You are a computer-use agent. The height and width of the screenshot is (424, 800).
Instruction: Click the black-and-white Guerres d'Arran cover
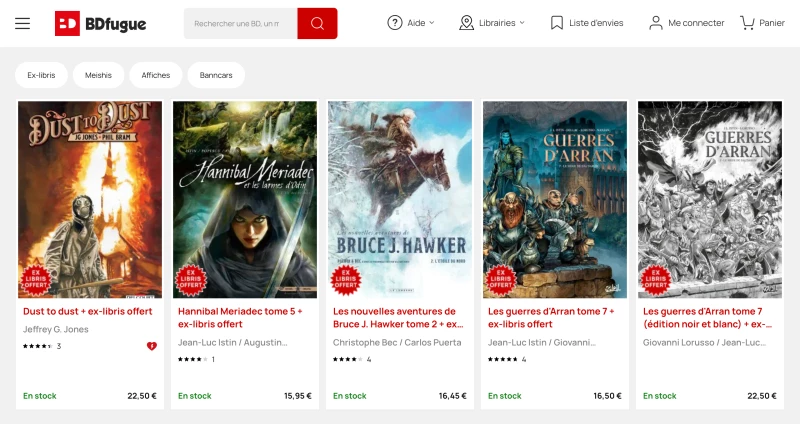[710, 199]
